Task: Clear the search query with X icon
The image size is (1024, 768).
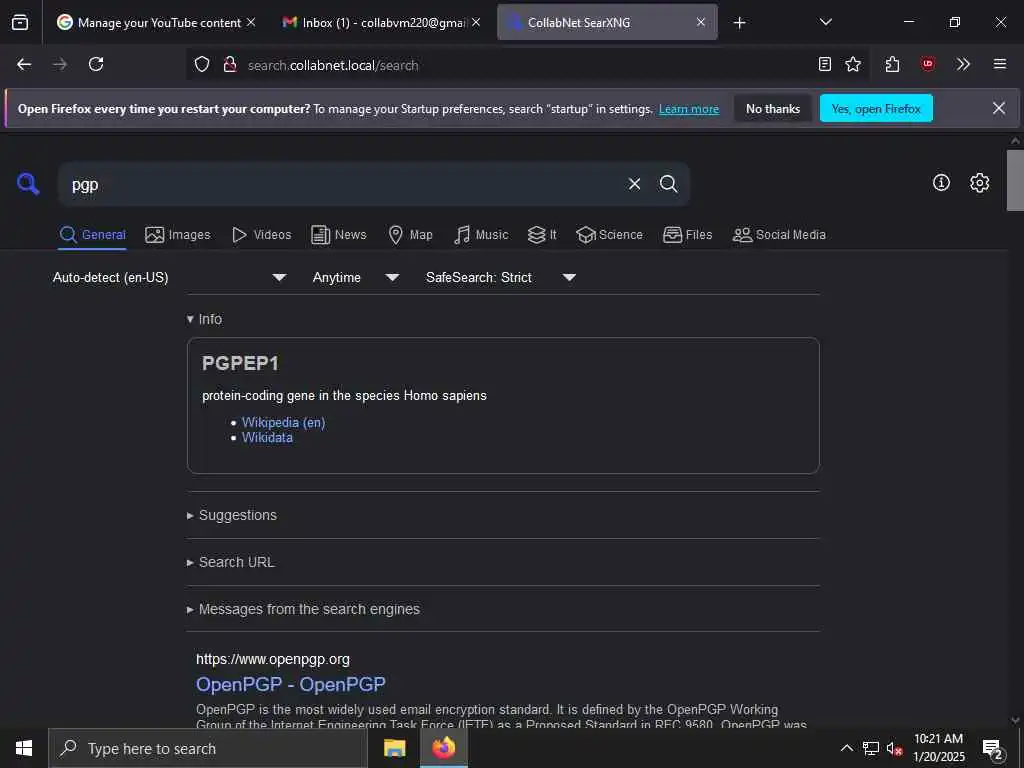Action: pyautogui.click(x=634, y=184)
